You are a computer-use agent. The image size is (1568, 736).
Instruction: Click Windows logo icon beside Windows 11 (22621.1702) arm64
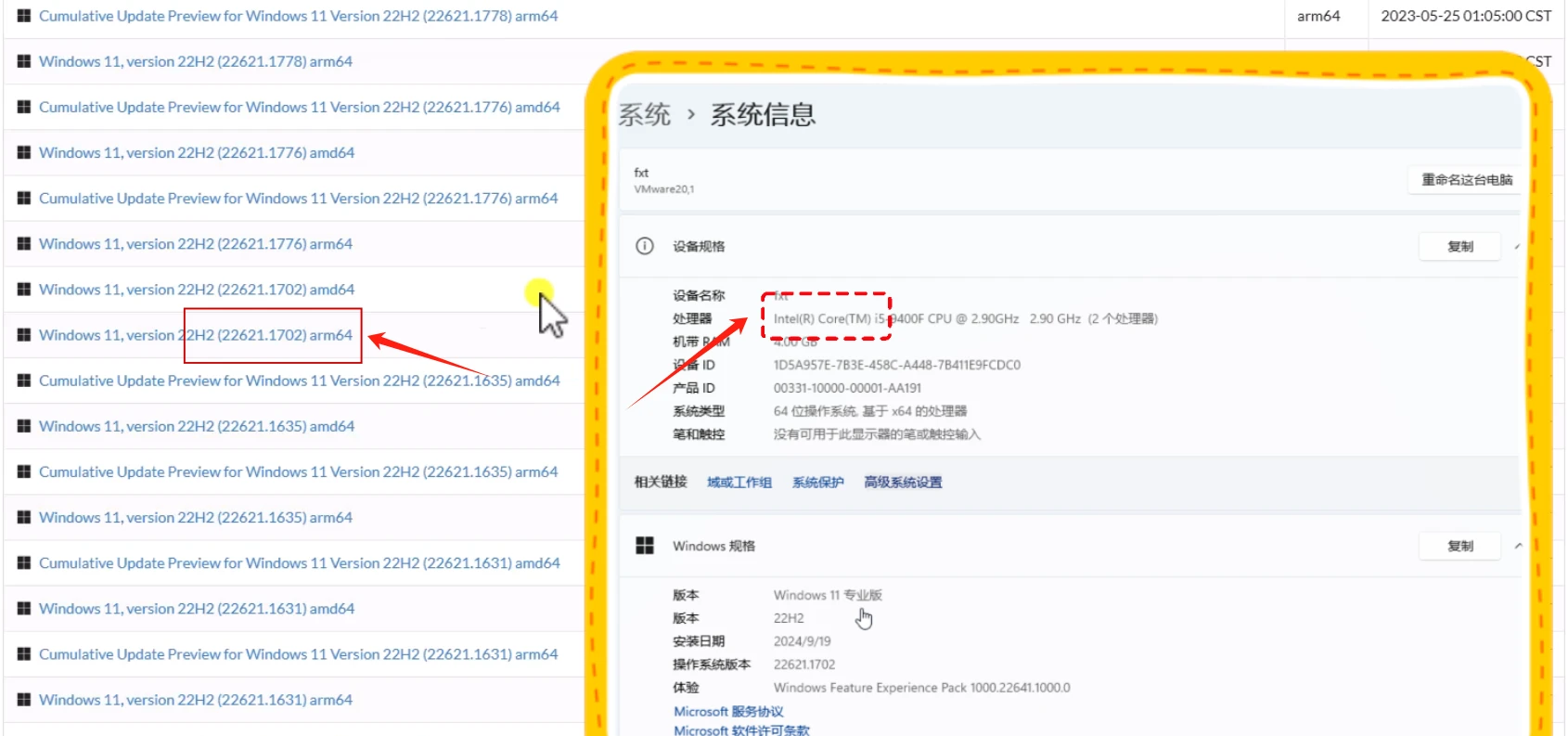point(24,334)
